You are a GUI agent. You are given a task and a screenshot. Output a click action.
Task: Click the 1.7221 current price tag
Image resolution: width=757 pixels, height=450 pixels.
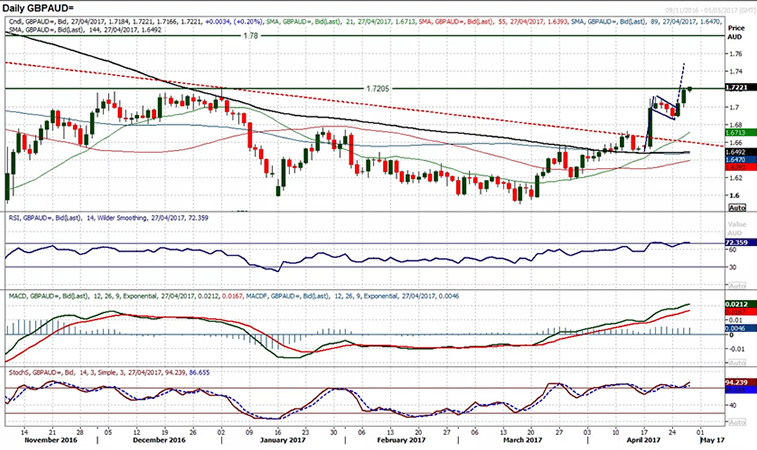(x=739, y=88)
